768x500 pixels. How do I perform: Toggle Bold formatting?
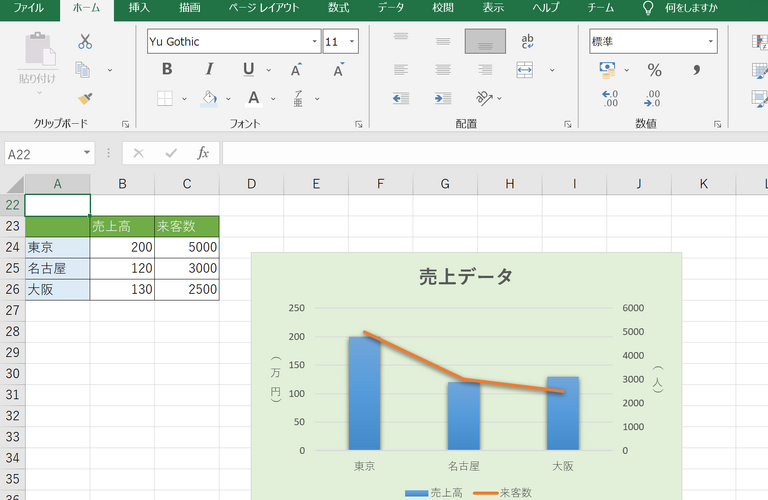point(167,69)
